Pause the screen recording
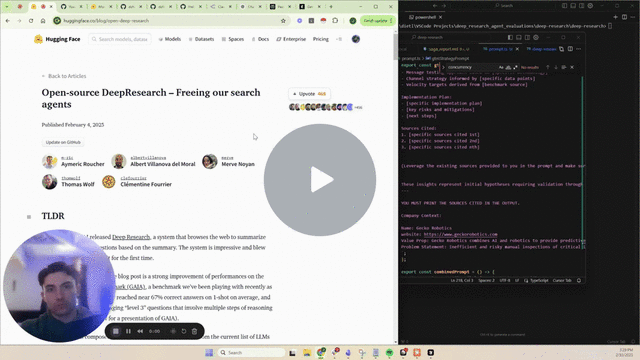The height and width of the screenshot is (360, 640). pos(128,331)
